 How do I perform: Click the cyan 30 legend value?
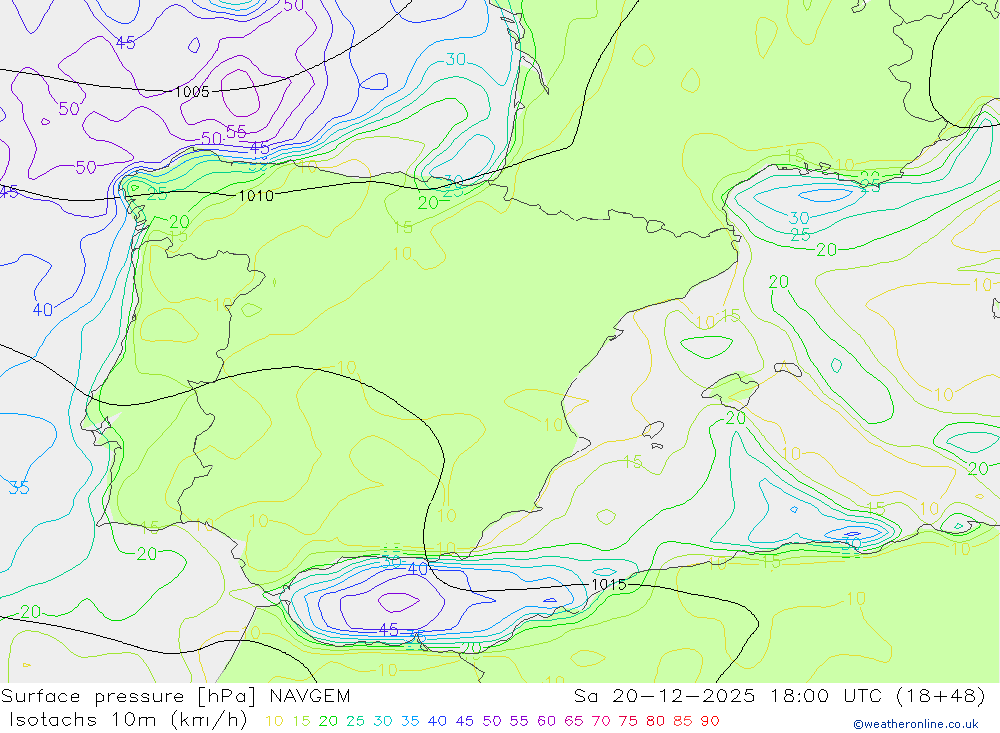click(383, 722)
